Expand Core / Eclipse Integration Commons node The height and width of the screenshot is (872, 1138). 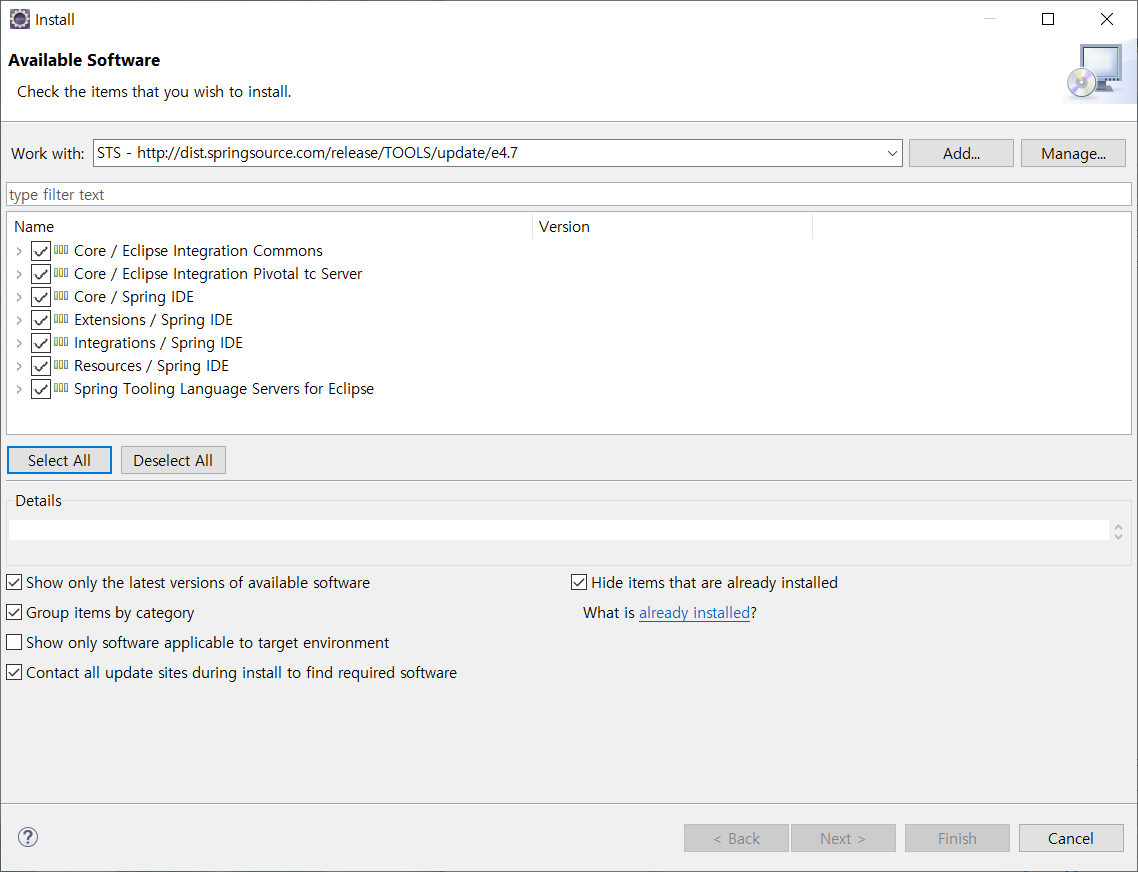(x=19, y=251)
